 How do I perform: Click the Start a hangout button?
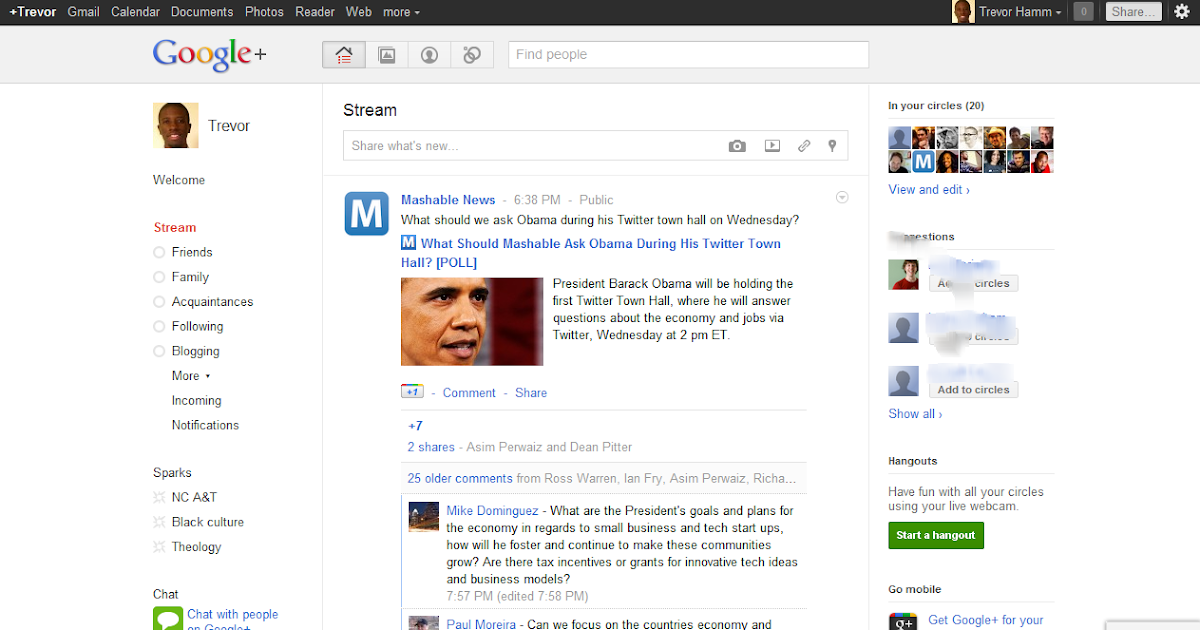pyautogui.click(x=935, y=535)
